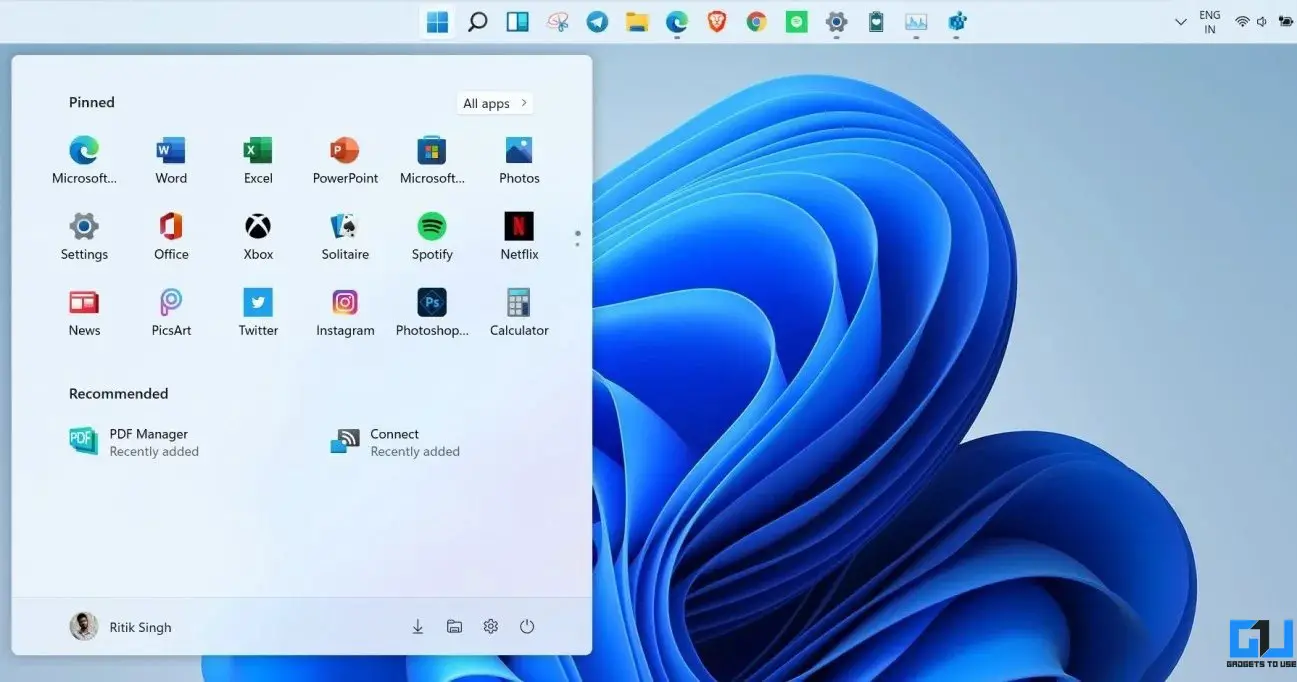
Task: Check battery status in system tray
Action: (1285, 21)
